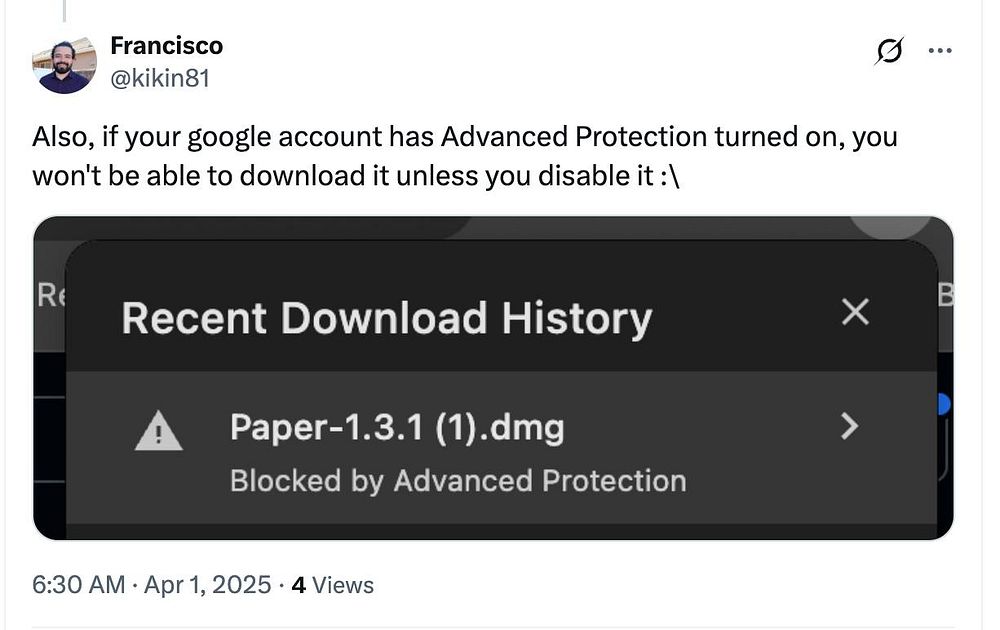The image size is (1000, 630).
Task: Open the three-dot more options menu
Action: tap(940, 50)
